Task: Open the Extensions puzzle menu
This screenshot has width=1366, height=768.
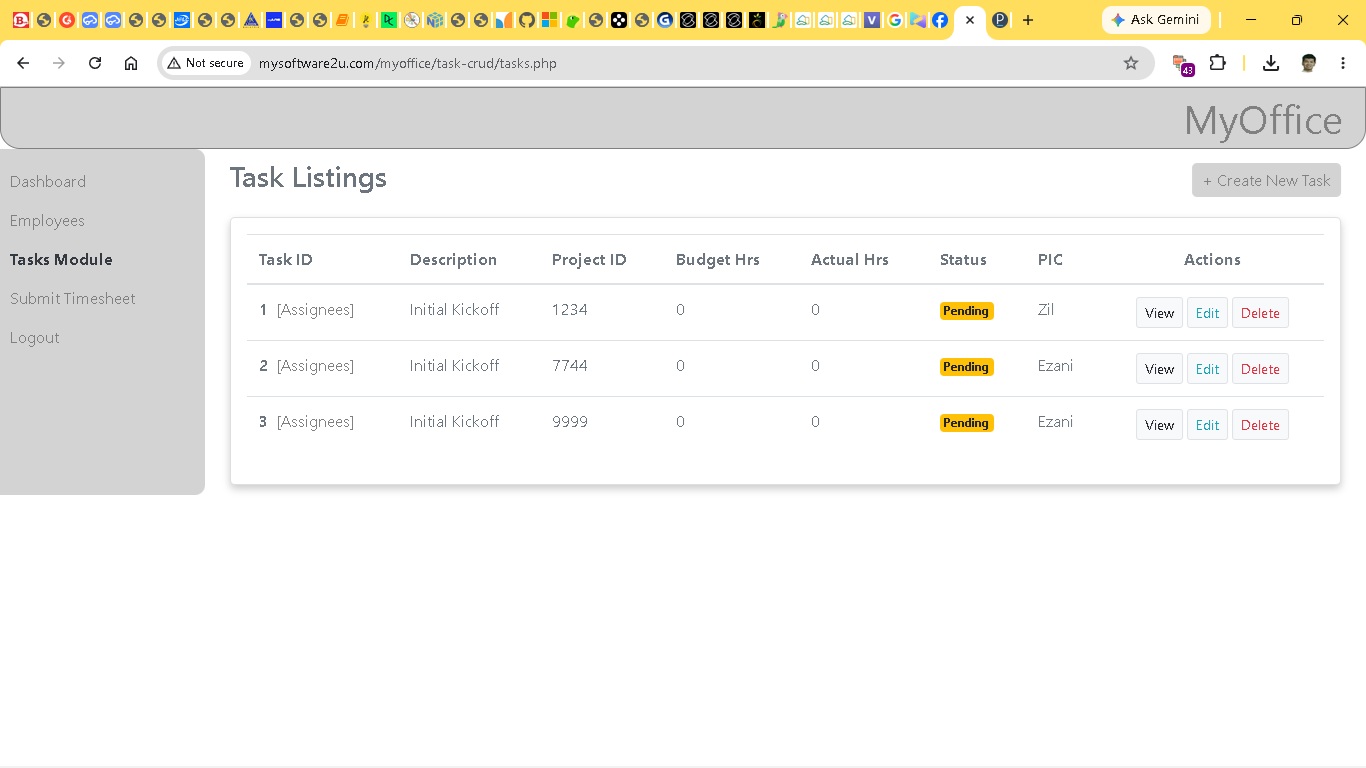Action: click(1217, 63)
